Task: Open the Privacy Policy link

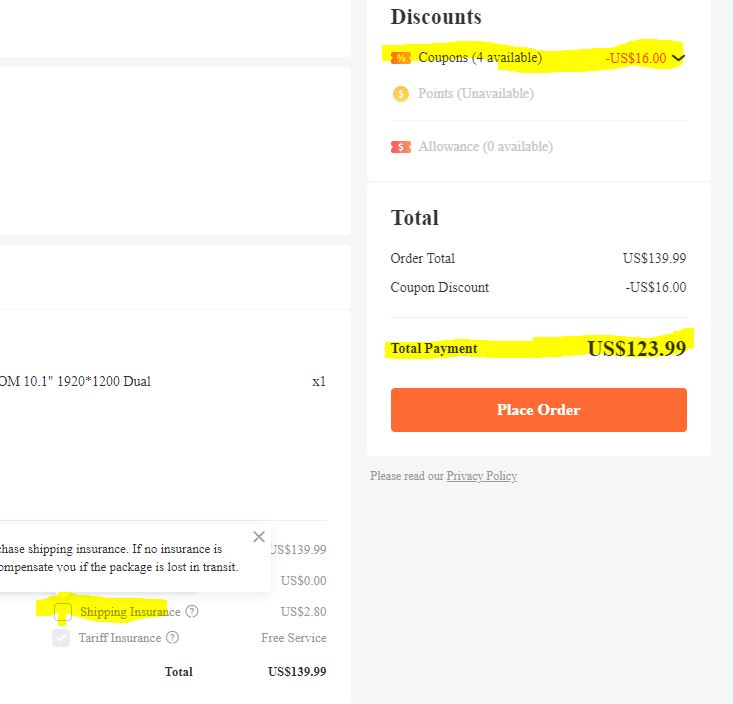Action: 482,476
